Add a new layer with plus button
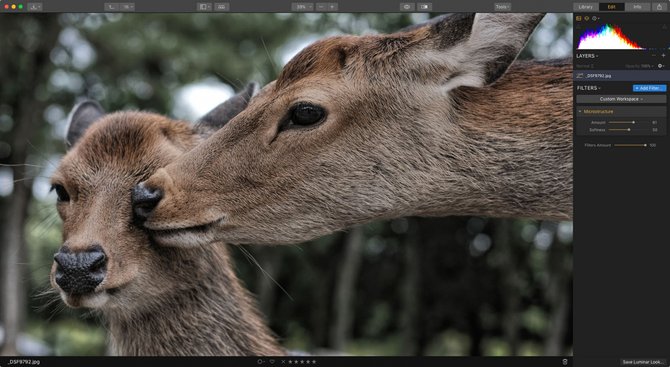Screen dimensions: 670x367 coord(664,56)
